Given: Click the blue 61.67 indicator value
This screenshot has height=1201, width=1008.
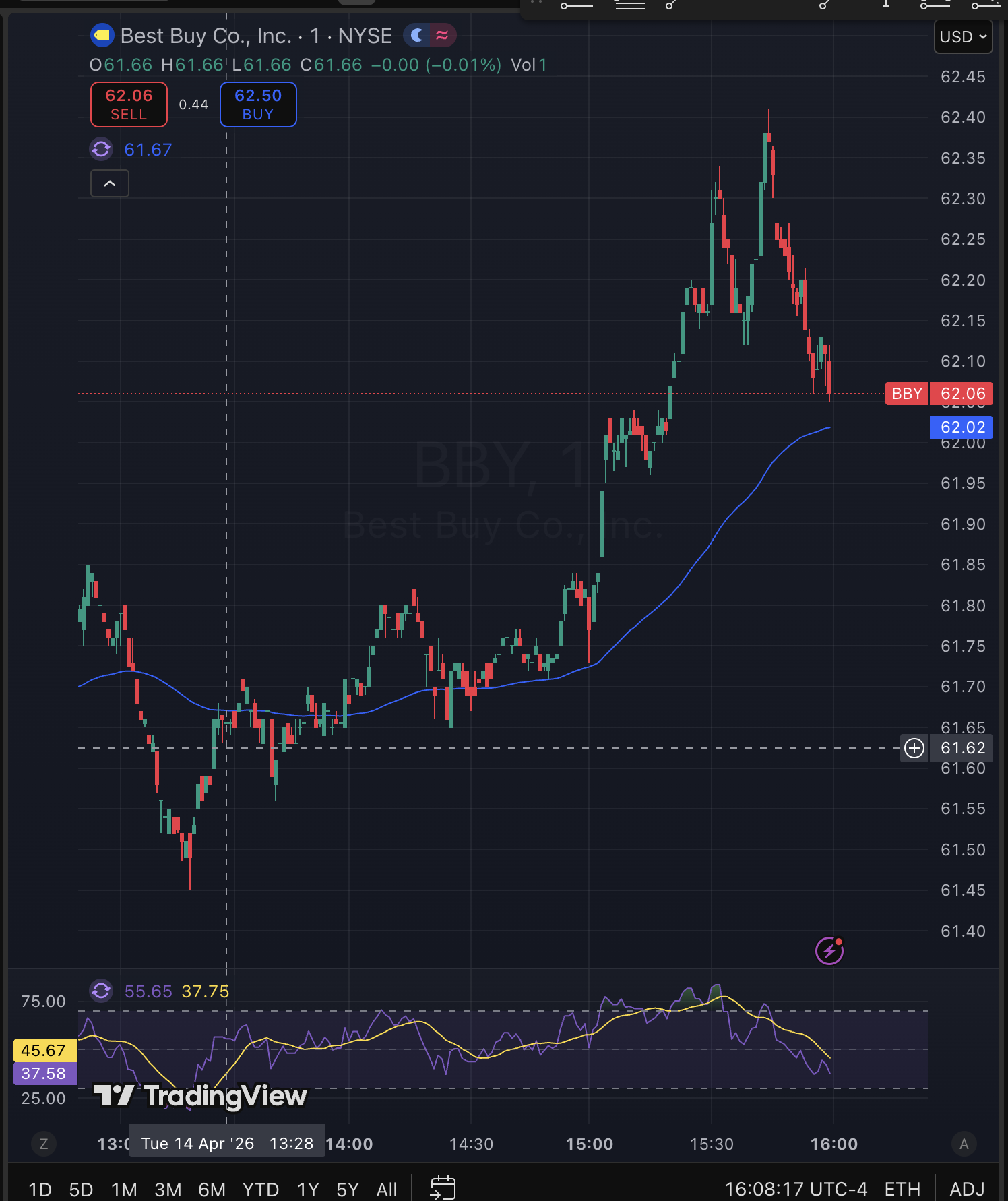Looking at the screenshot, I should (x=148, y=150).
